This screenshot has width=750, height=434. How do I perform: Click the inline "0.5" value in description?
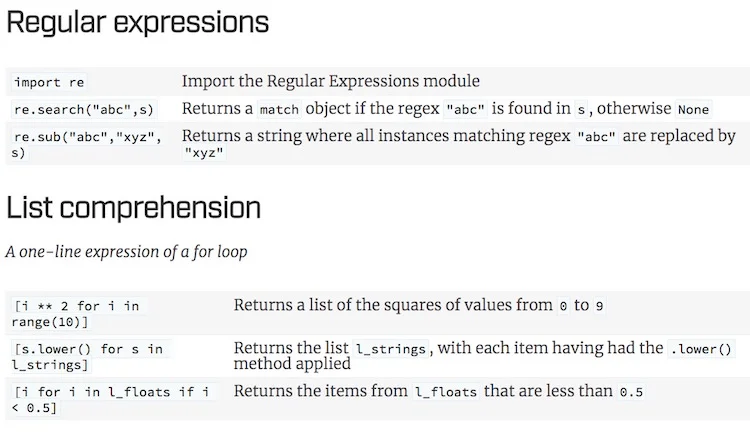631,392
